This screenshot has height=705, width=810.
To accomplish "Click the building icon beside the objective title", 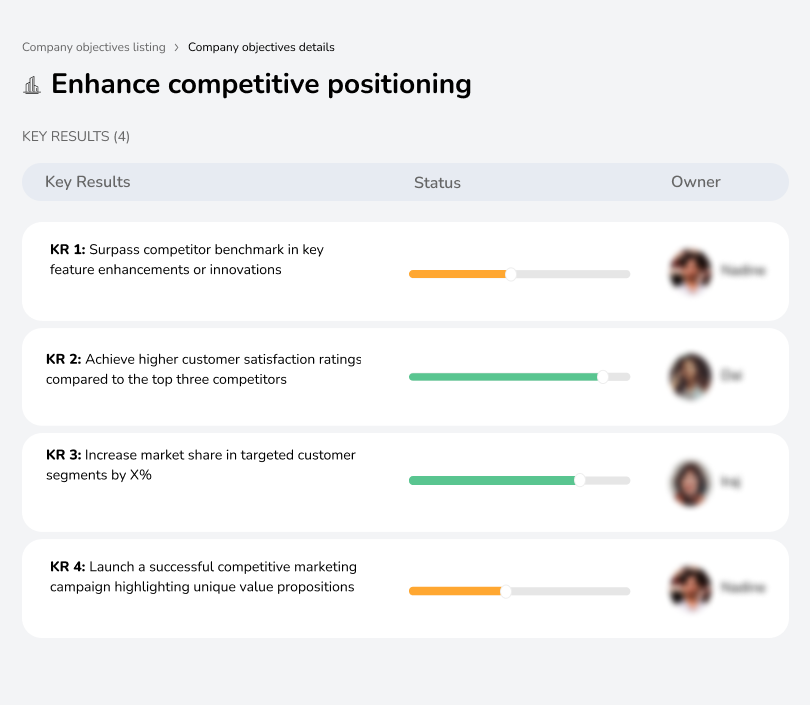I will 32,84.
